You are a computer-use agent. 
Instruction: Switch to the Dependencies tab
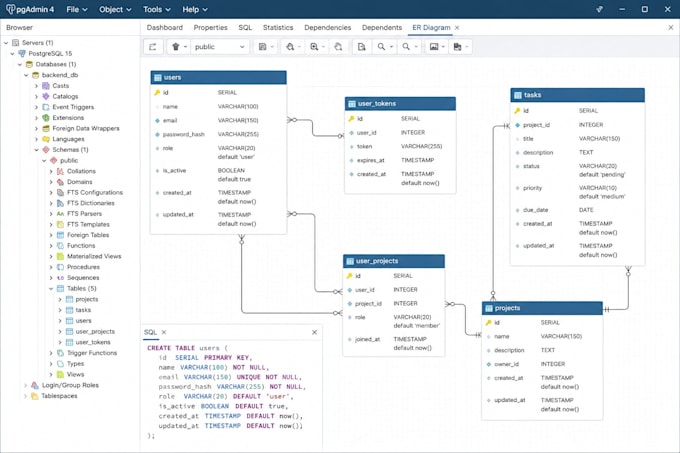(327, 27)
